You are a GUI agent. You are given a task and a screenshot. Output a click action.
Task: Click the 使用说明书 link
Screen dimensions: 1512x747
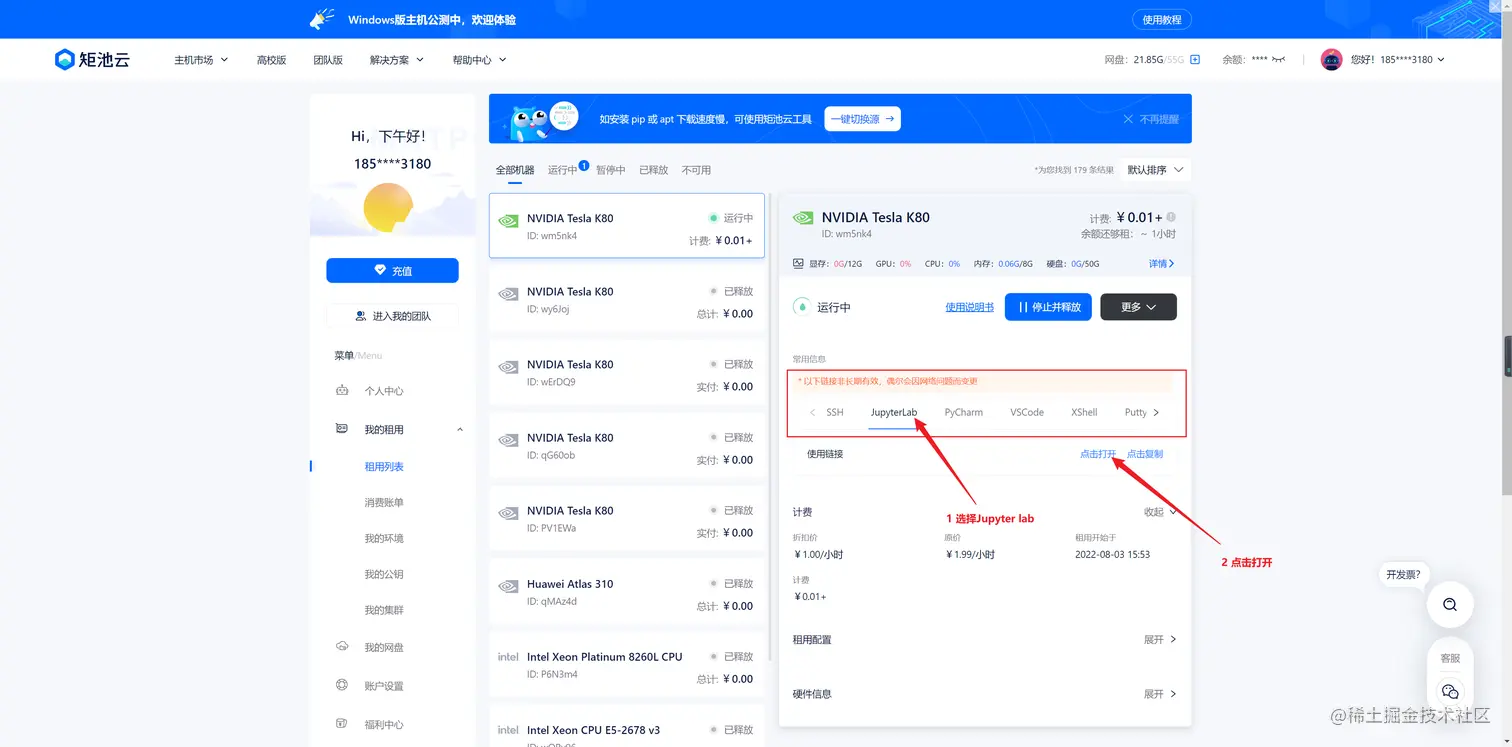click(x=969, y=307)
